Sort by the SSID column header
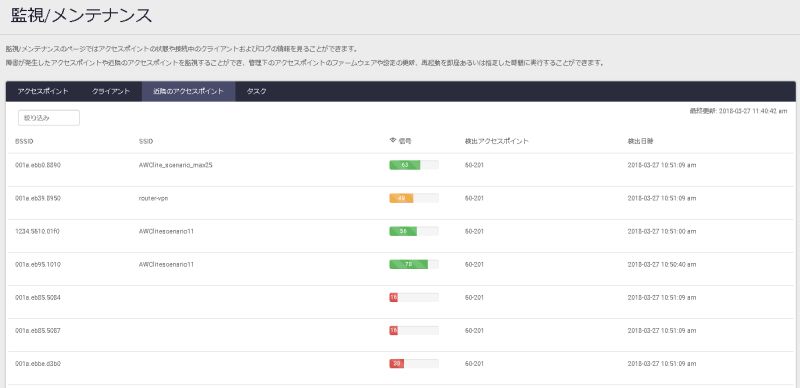 tap(145, 141)
